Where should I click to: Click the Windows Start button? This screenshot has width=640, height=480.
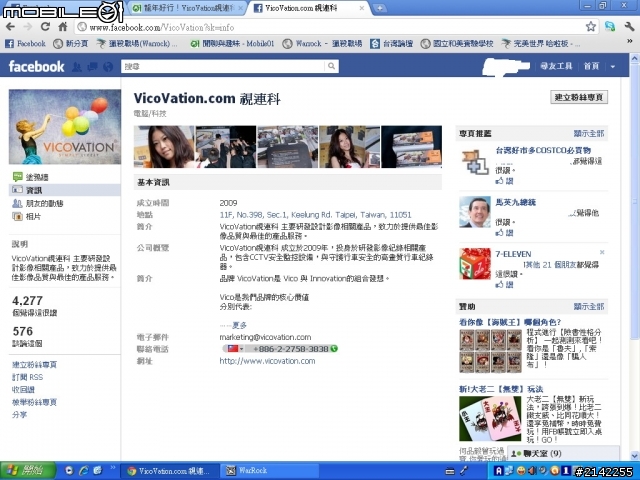tap(27, 471)
